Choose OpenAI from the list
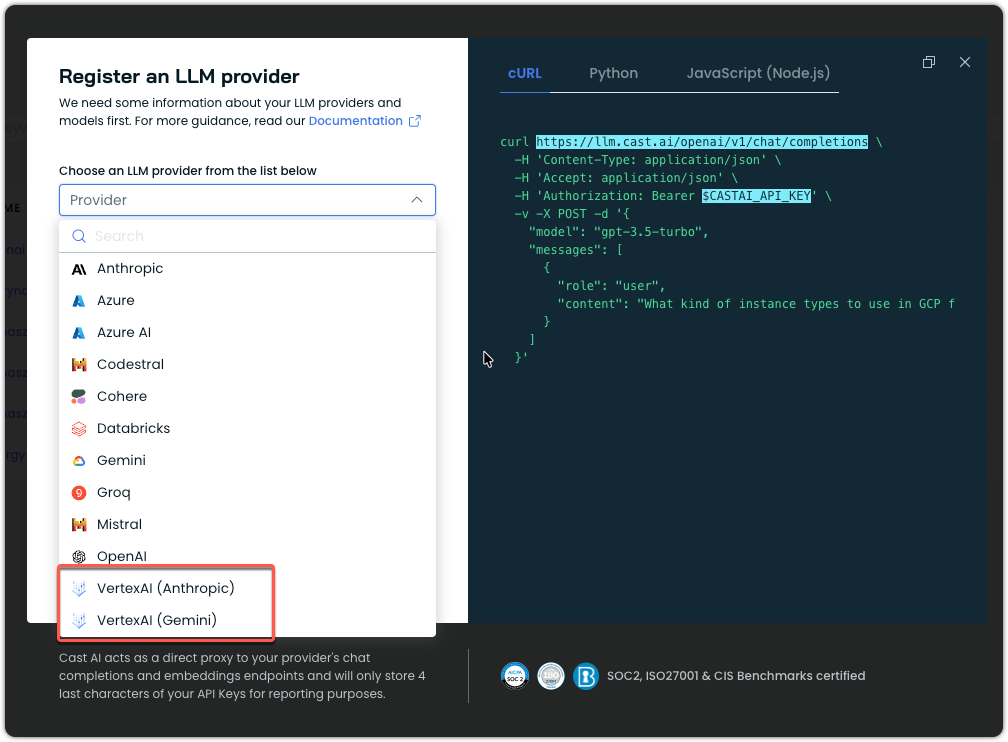The width and height of the screenshot is (1008, 742). pos(248,557)
